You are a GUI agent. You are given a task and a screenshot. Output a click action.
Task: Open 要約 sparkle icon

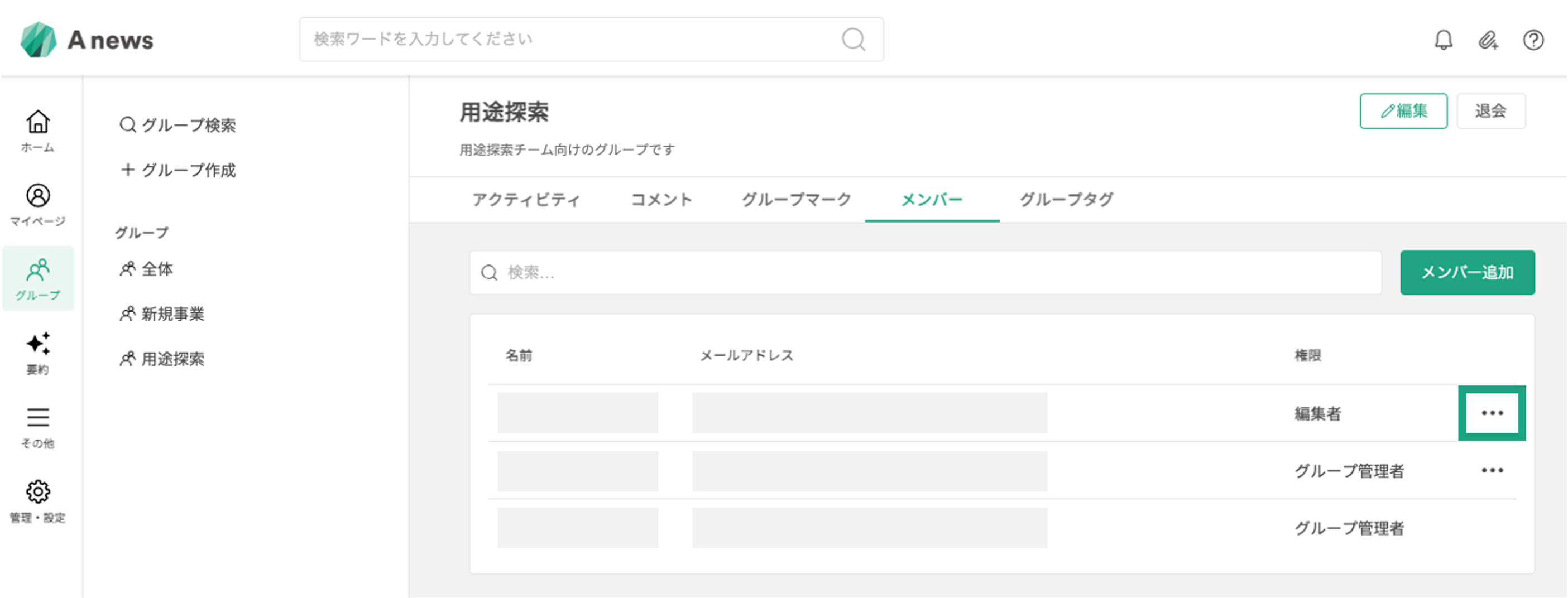38,354
